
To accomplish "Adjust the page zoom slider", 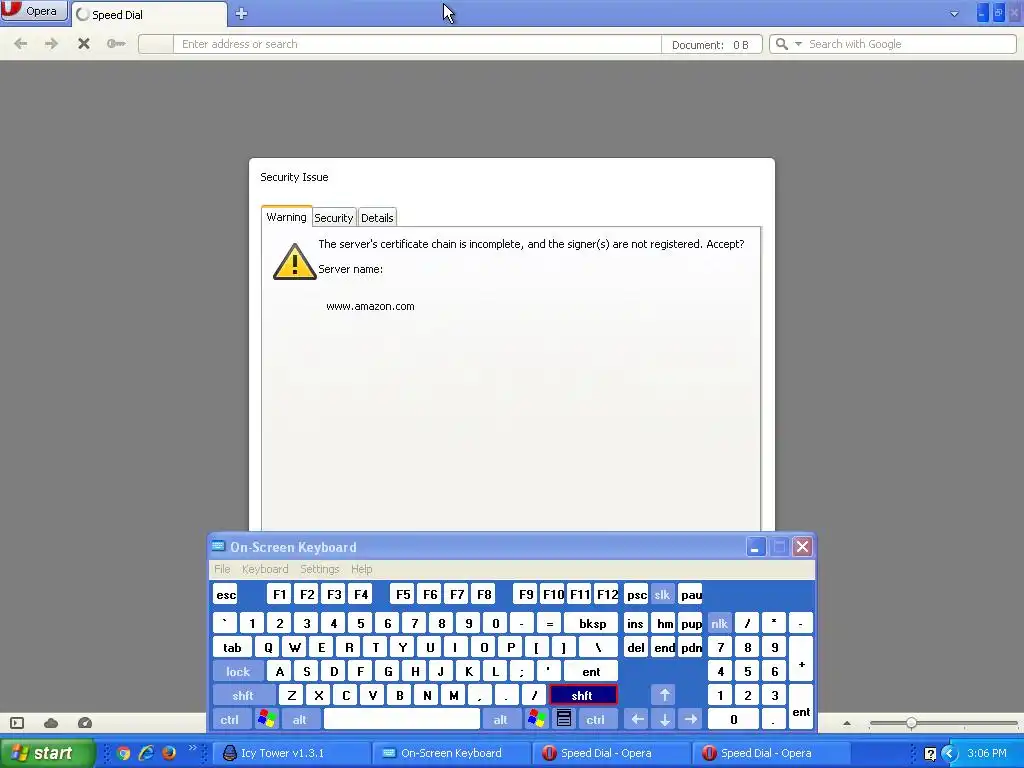I will click(x=911, y=723).
